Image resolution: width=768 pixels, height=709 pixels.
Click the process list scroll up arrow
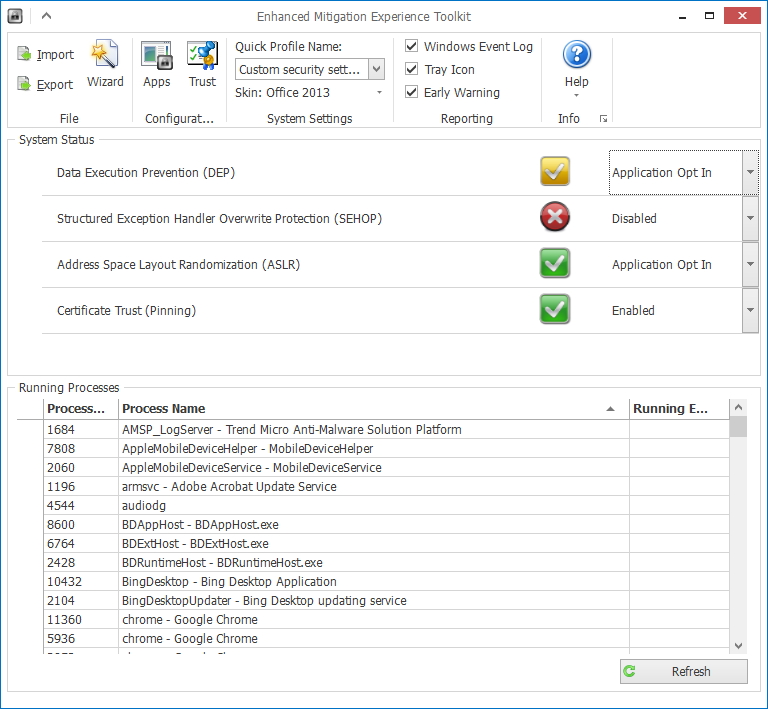738,407
